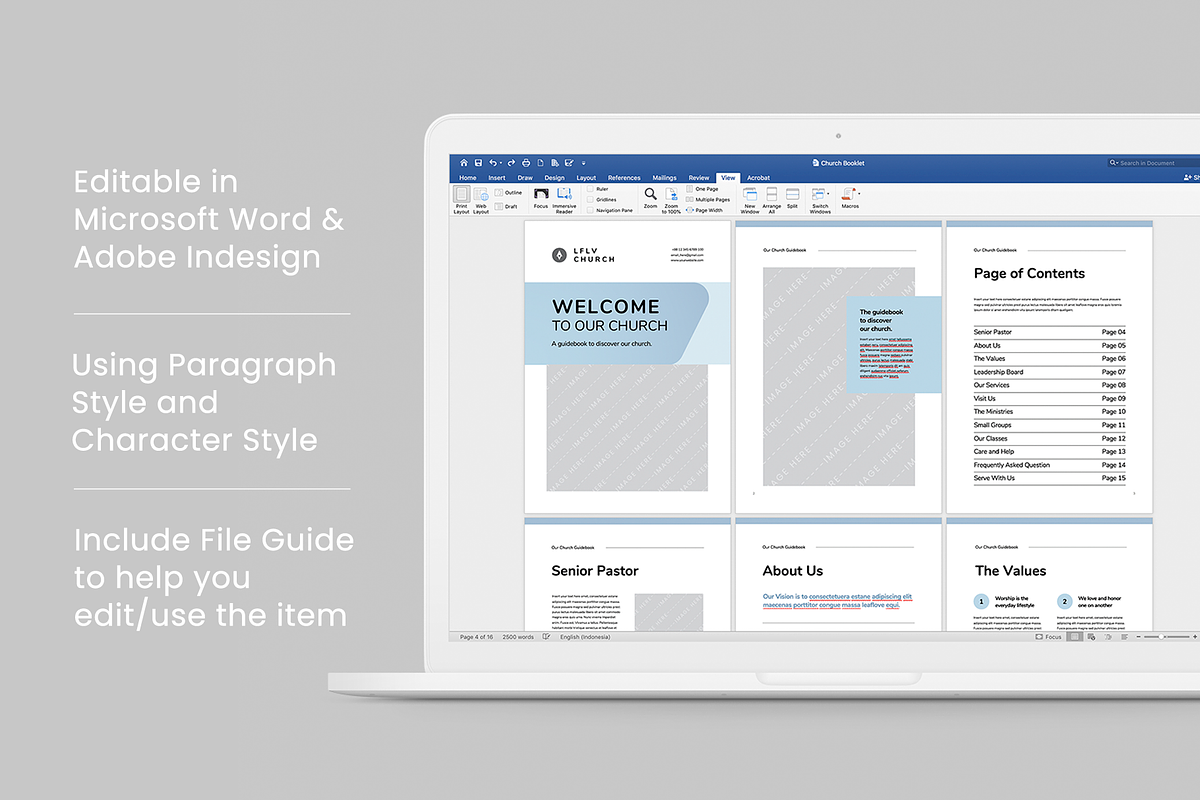This screenshot has height=800, width=1200.
Task: Select the Print icon in quick access toolbar
Action: click(x=525, y=161)
